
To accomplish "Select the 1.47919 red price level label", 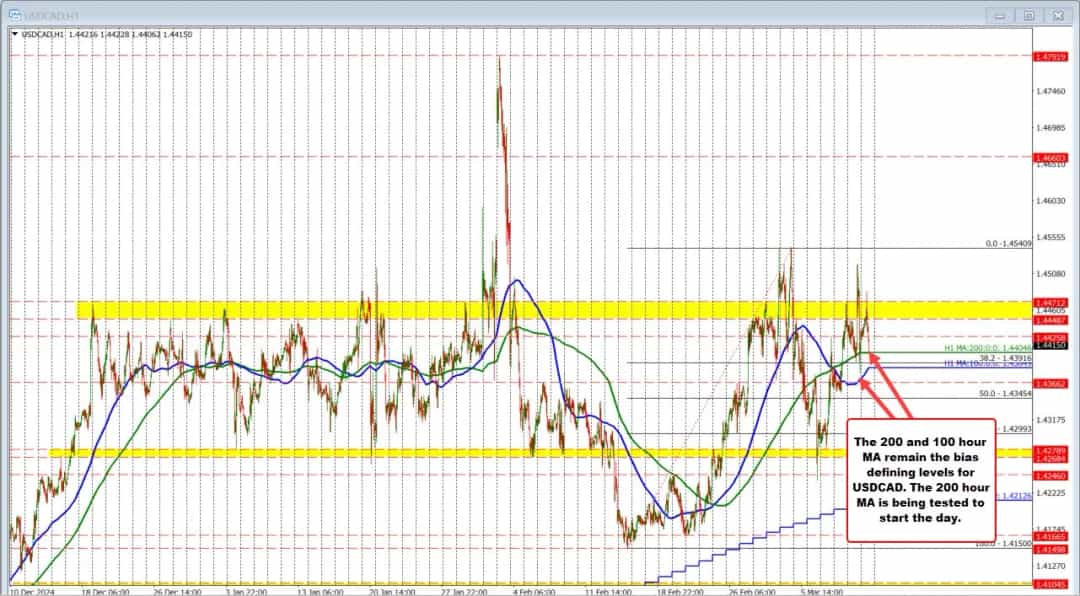I will click(x=1054, y=57).
